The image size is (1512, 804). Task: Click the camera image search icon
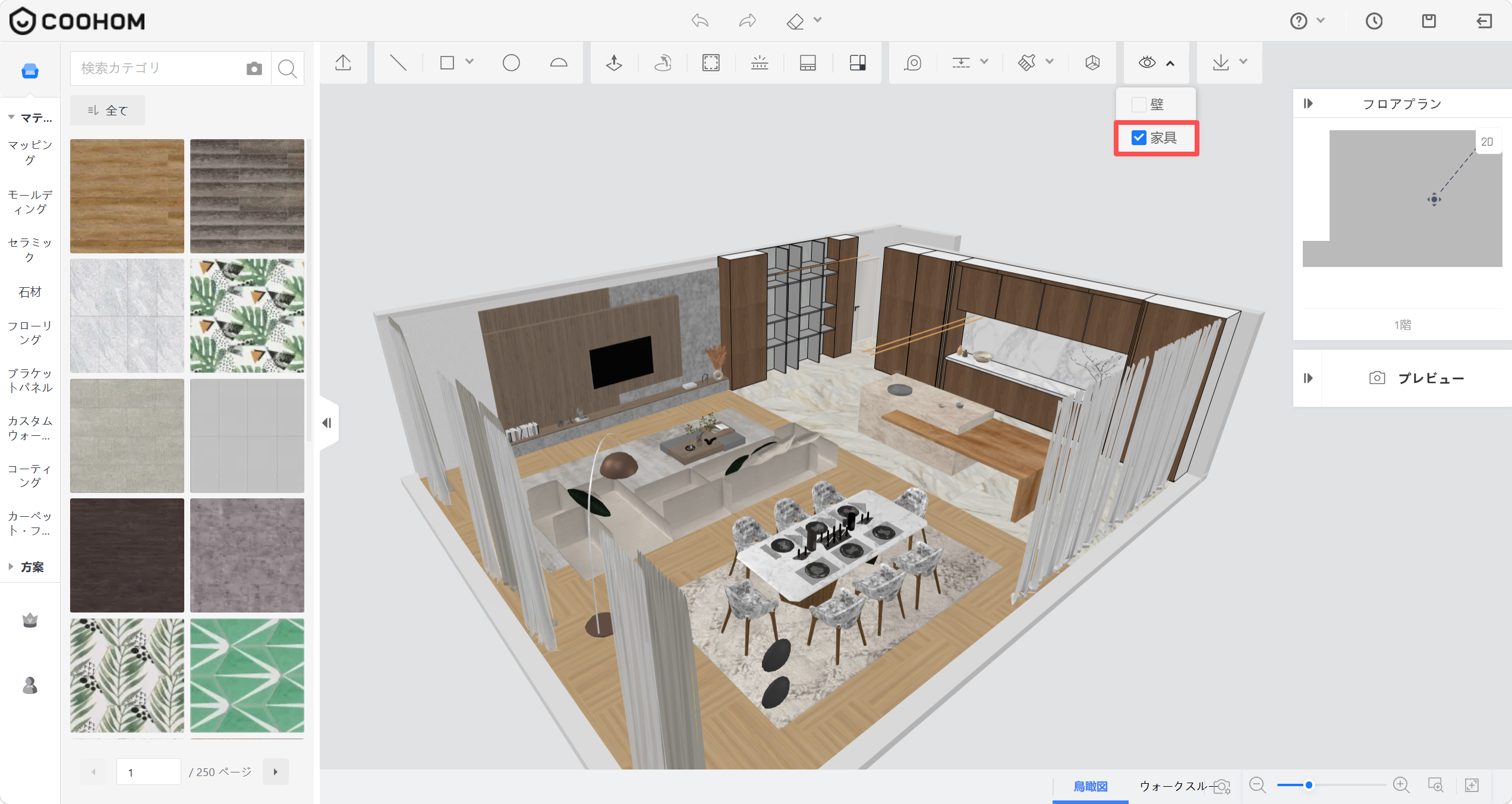tap(254, 68)
